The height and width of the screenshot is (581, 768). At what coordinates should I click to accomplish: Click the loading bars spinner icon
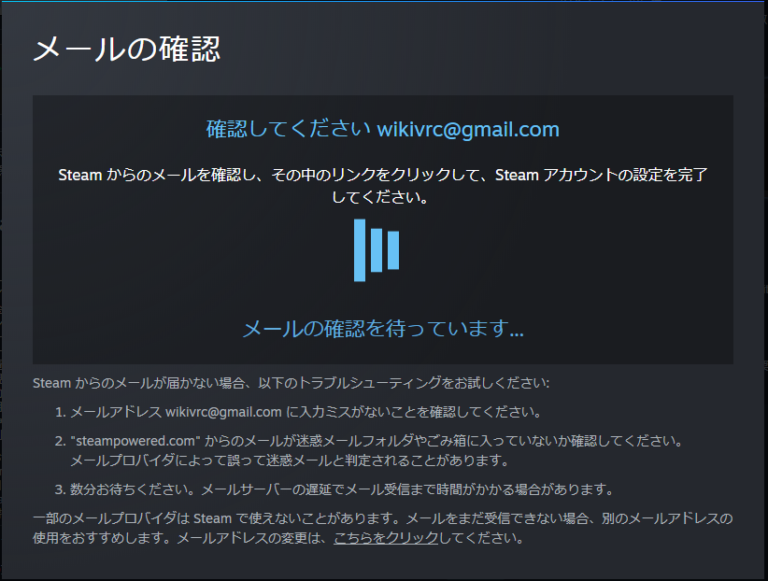376,250
